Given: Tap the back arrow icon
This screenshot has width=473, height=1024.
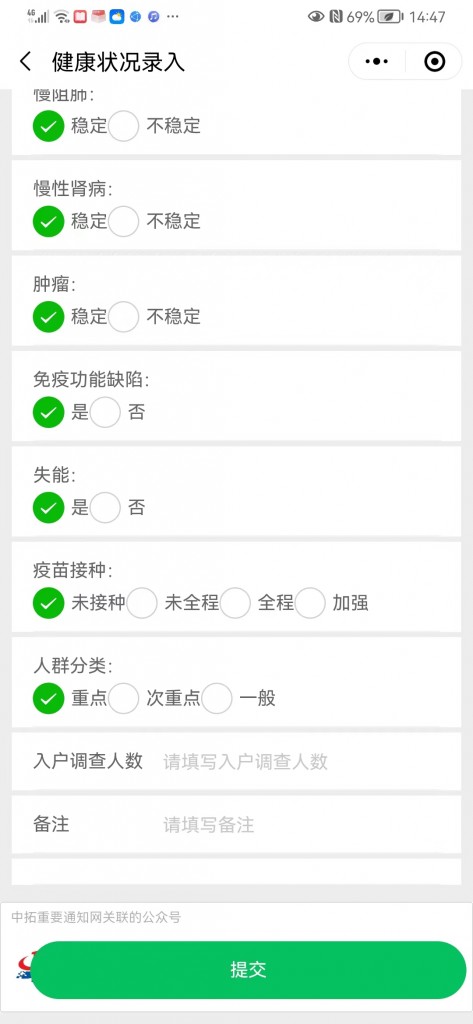Looking at the screenshot, I should click(25, 62).
